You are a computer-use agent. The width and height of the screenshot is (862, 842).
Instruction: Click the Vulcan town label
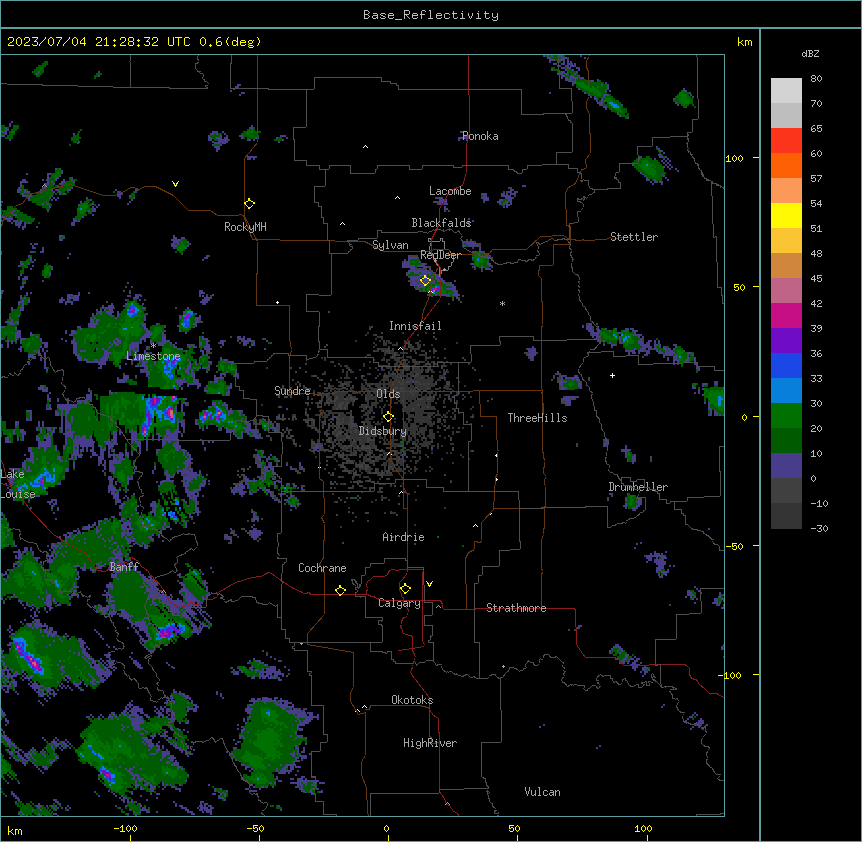[x=542, y=792]
